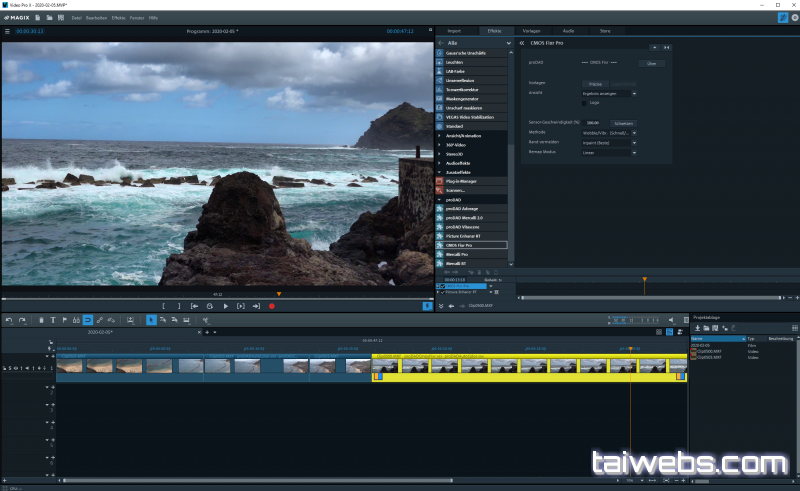
Task: Select the title text (T) tool
Action: coord(52,320)
